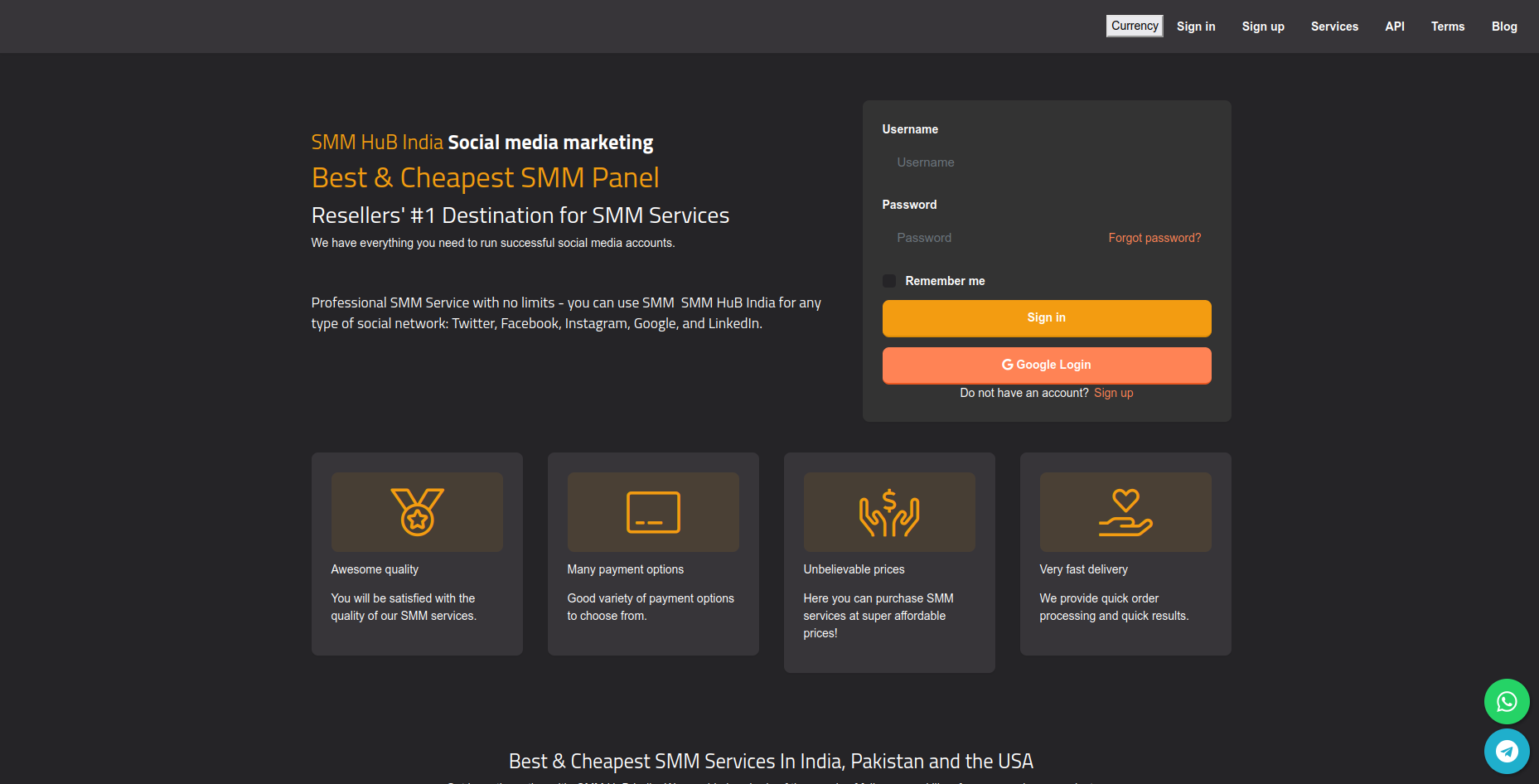1539x784 pixels.
Task: Open Sign in from the top menu
Action: [x=1195, y=27]
